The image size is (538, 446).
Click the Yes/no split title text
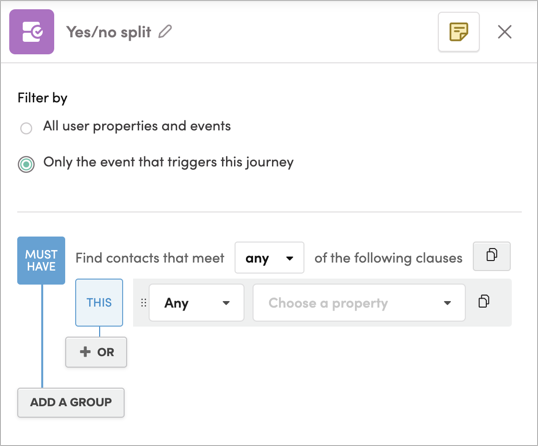click(108, 32)
